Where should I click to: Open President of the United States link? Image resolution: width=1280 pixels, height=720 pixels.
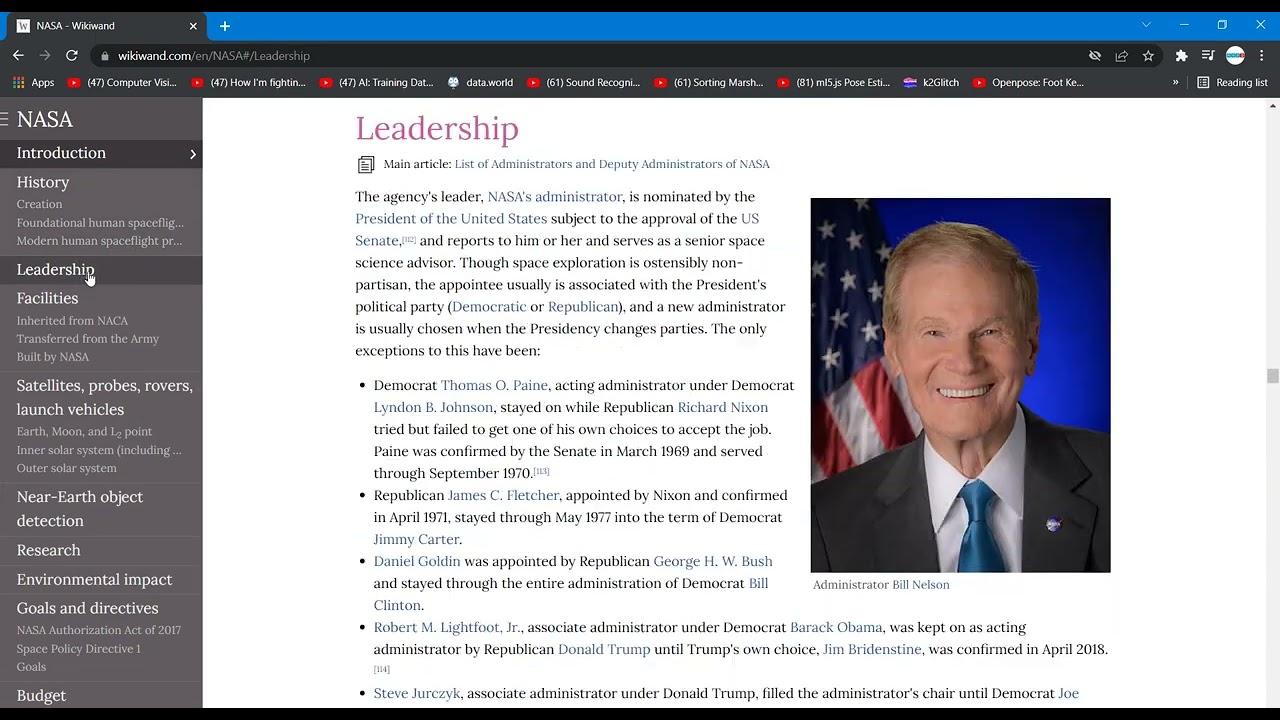click(x=451, y=219)
